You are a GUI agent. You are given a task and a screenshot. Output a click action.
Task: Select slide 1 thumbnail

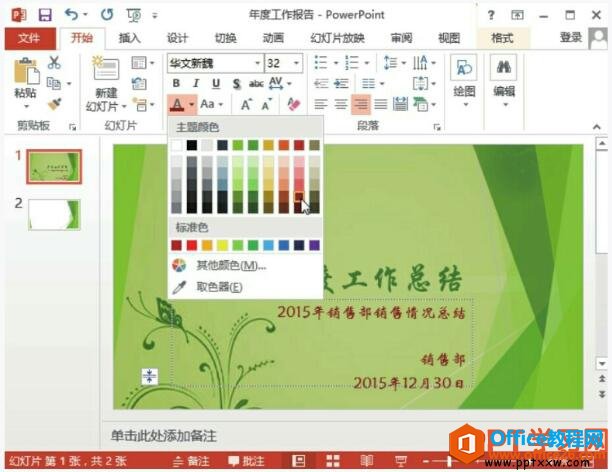point(54,167)
